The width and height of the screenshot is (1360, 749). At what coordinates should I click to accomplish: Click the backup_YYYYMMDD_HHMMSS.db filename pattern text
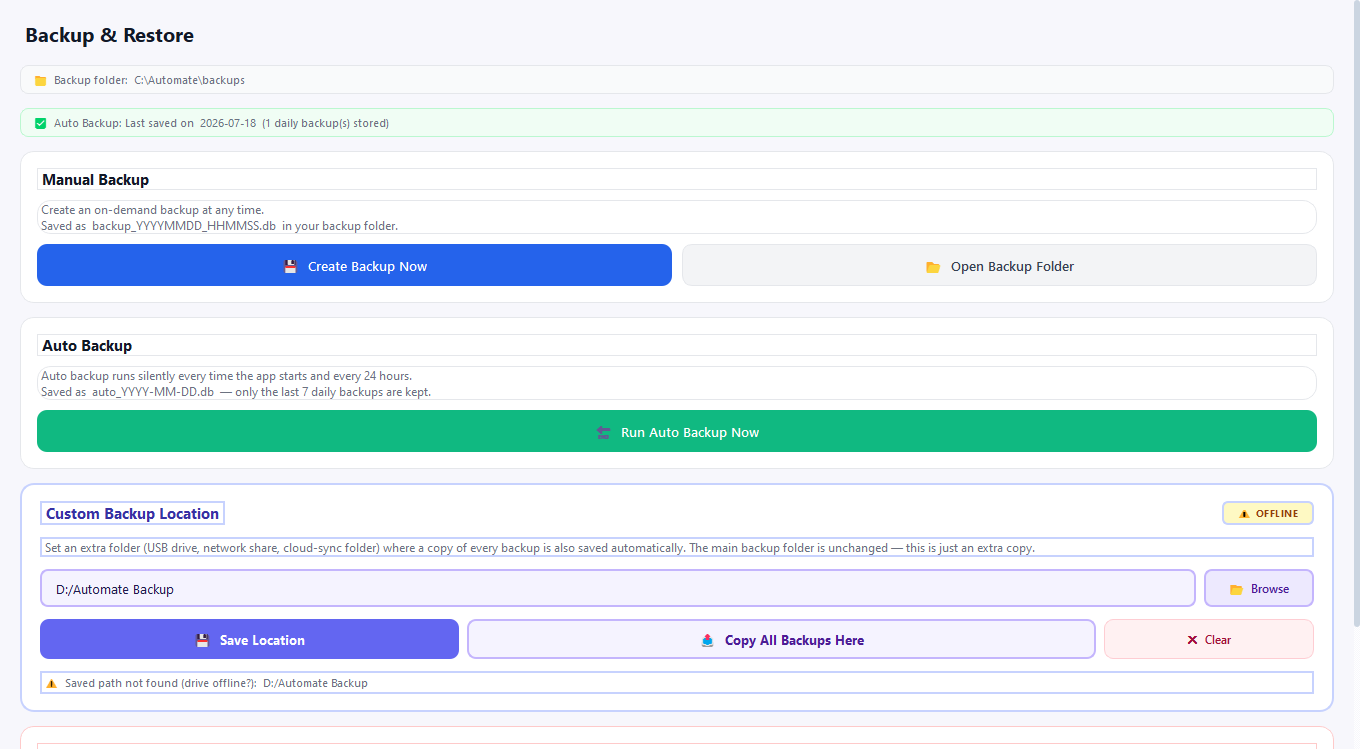click(184, 226)
